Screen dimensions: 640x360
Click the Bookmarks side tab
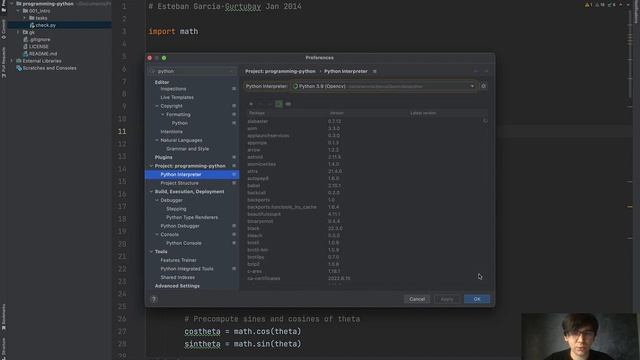point(4,317)
